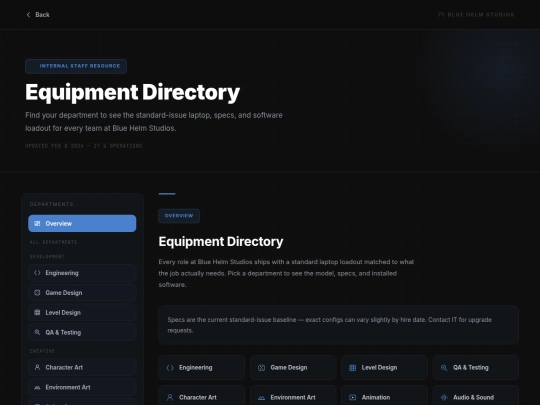
Task: Click the Game Design dice icon in sidebar
Action: pyautogui.click(x=37, y=293)
